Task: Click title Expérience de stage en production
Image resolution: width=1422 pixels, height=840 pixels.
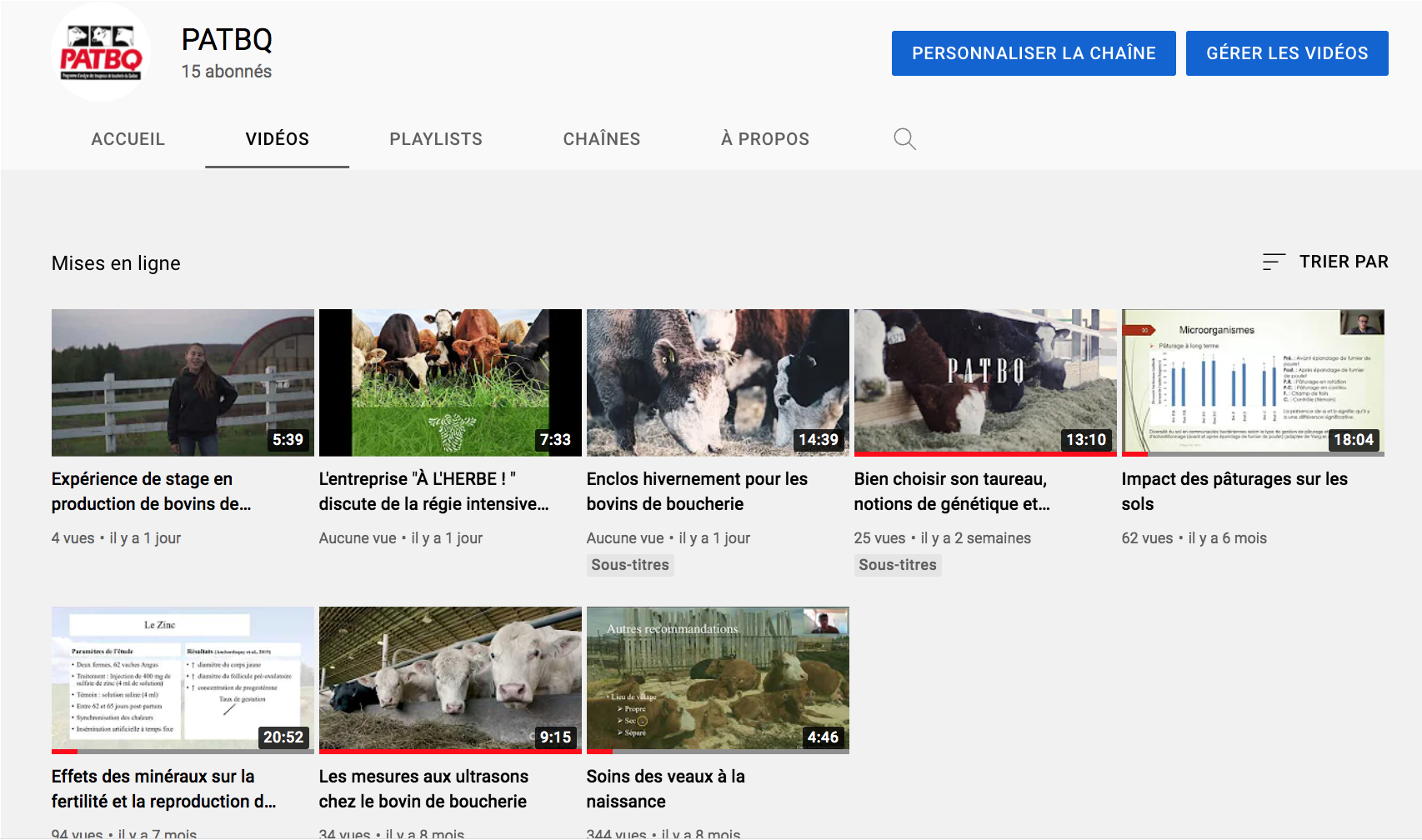Action: coord(151,492)
